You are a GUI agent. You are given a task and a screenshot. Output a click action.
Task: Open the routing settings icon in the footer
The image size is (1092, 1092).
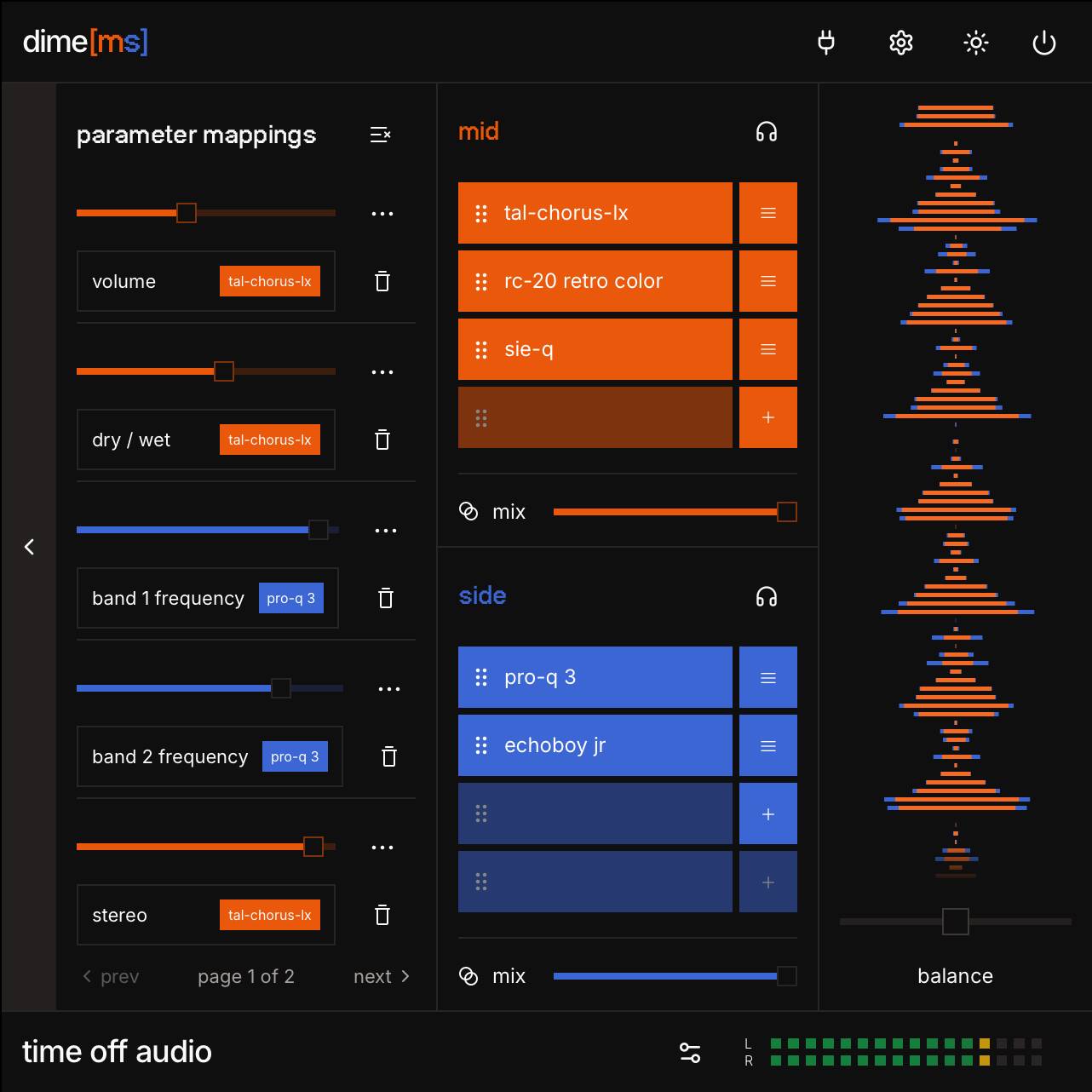point(690,1052)
